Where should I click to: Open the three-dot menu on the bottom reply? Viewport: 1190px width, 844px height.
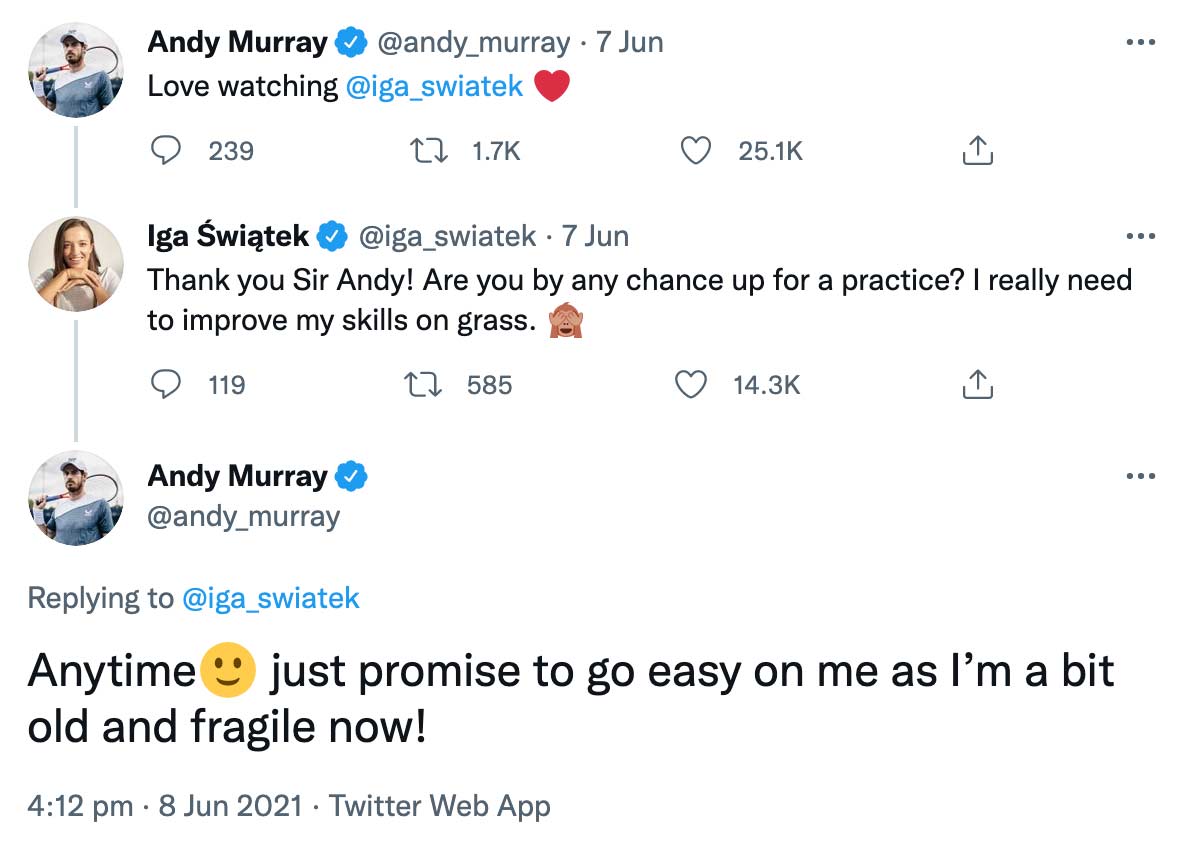pos(1139,477)
